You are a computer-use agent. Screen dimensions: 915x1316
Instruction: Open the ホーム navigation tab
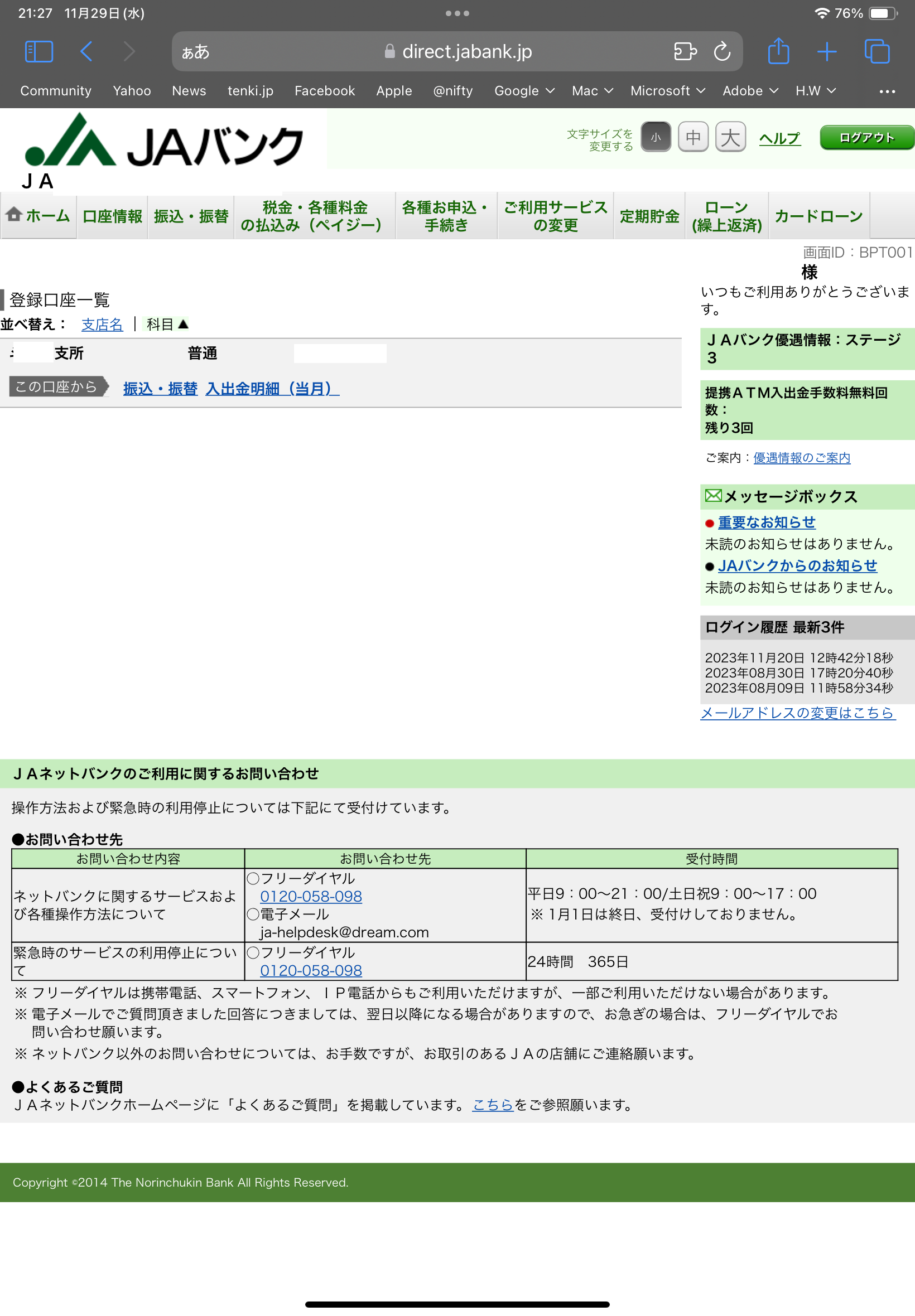[x=38, y=215]
